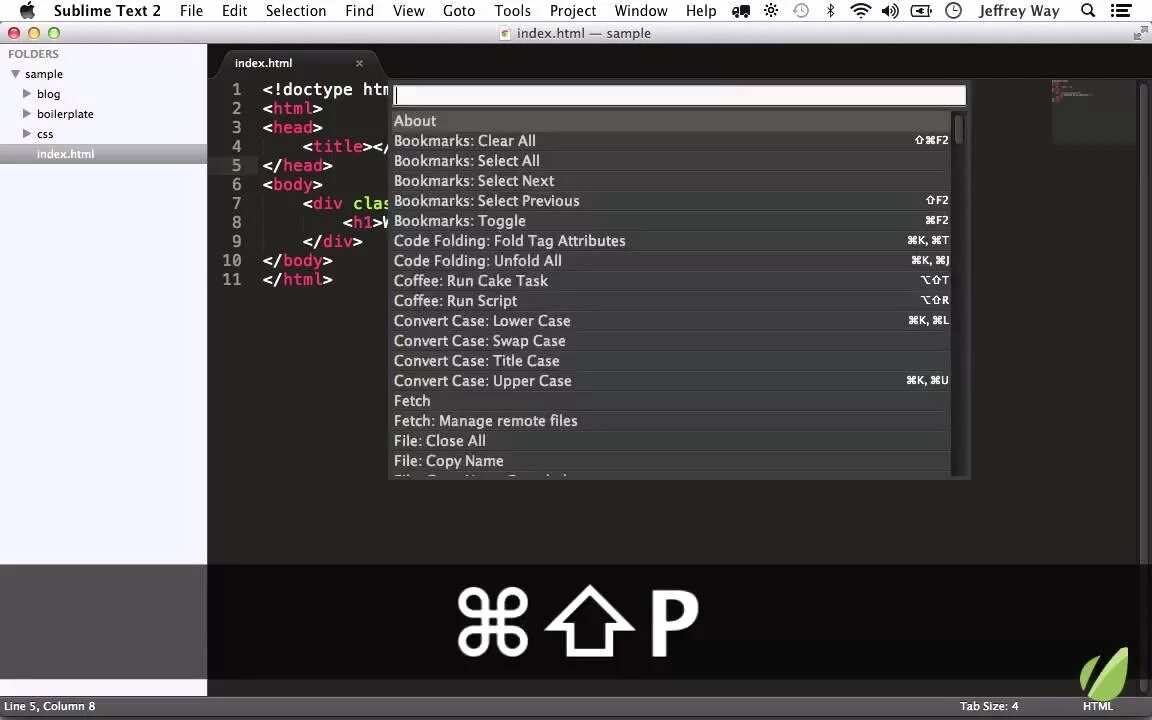This screenshot has height=720, width=1152.
Task: Choose Convert Case: Title Case
Action: [x=672, y=361]
